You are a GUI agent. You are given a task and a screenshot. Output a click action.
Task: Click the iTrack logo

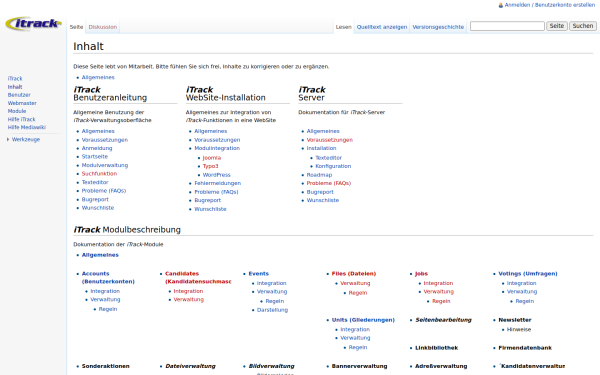point(33,24)
